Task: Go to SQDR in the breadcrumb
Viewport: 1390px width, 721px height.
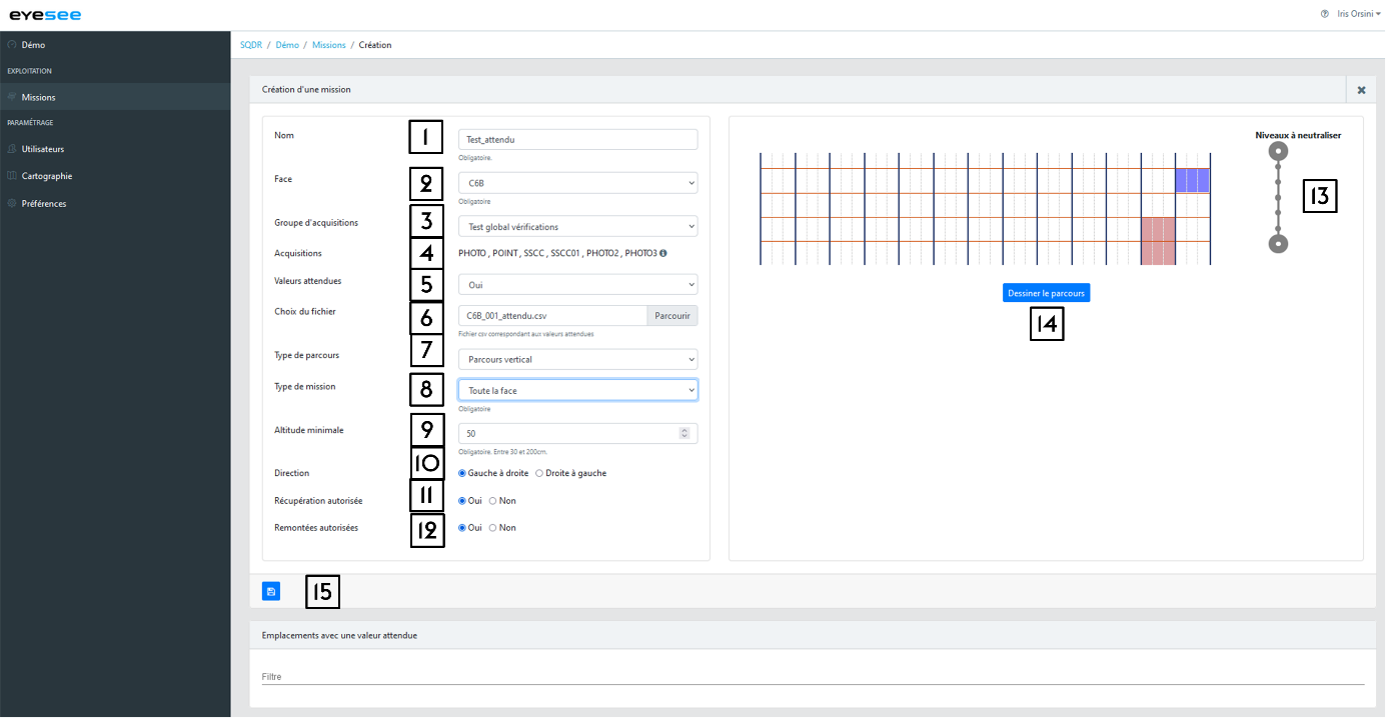Action: pos(251,45)
